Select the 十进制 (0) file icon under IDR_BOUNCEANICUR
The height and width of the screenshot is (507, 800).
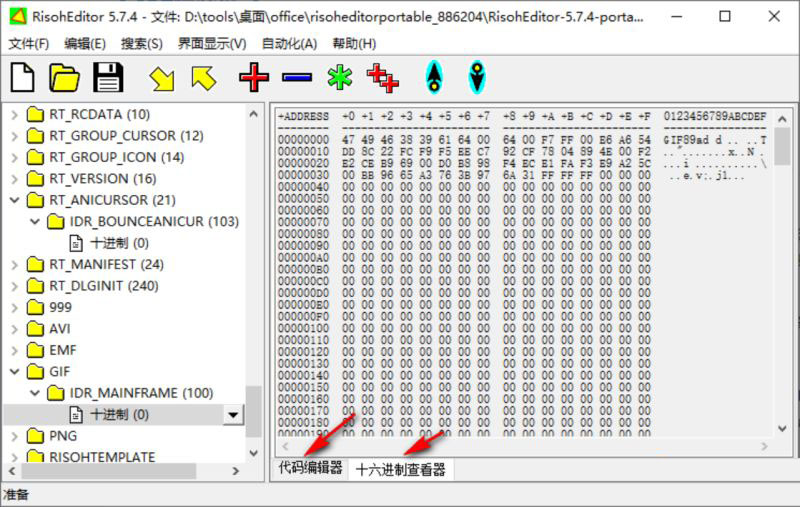point(76,243)
